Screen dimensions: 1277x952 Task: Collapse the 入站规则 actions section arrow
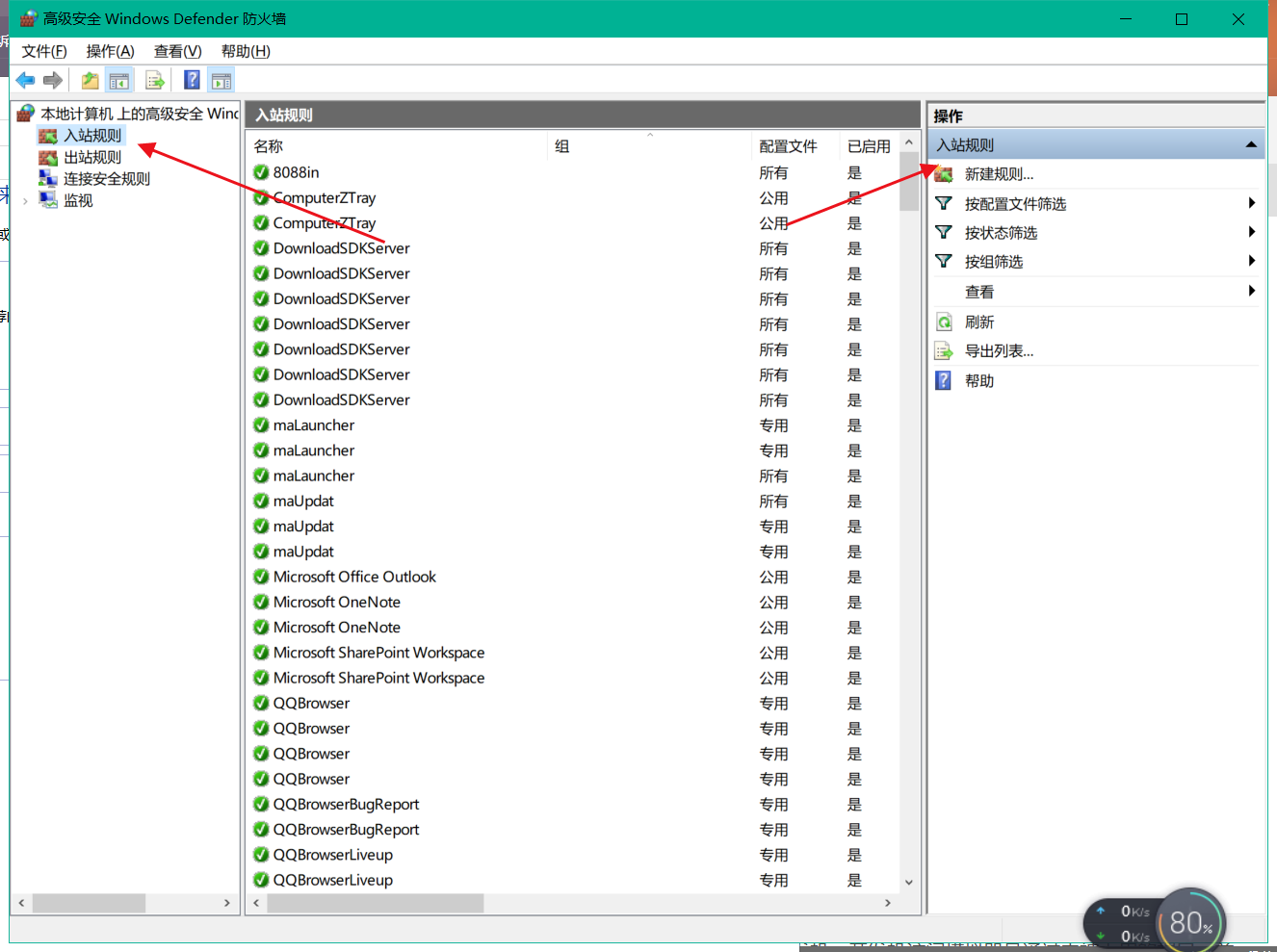pyautogui.click(x=1251, y=144)
